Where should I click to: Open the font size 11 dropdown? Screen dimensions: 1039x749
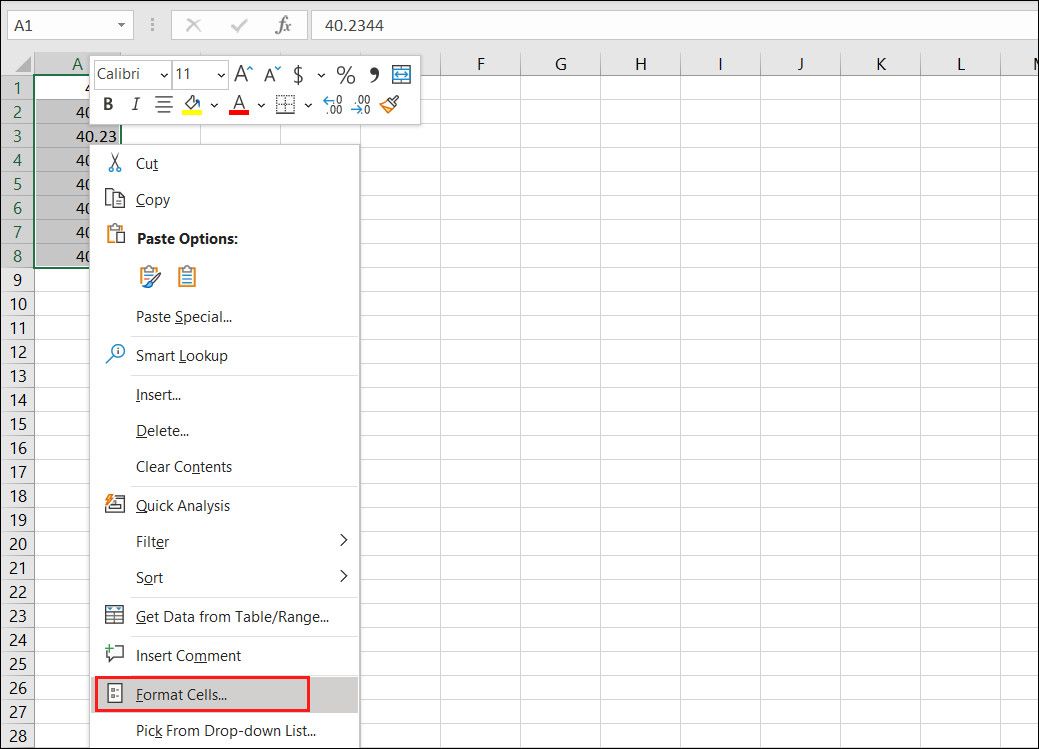tap(221, 75)
